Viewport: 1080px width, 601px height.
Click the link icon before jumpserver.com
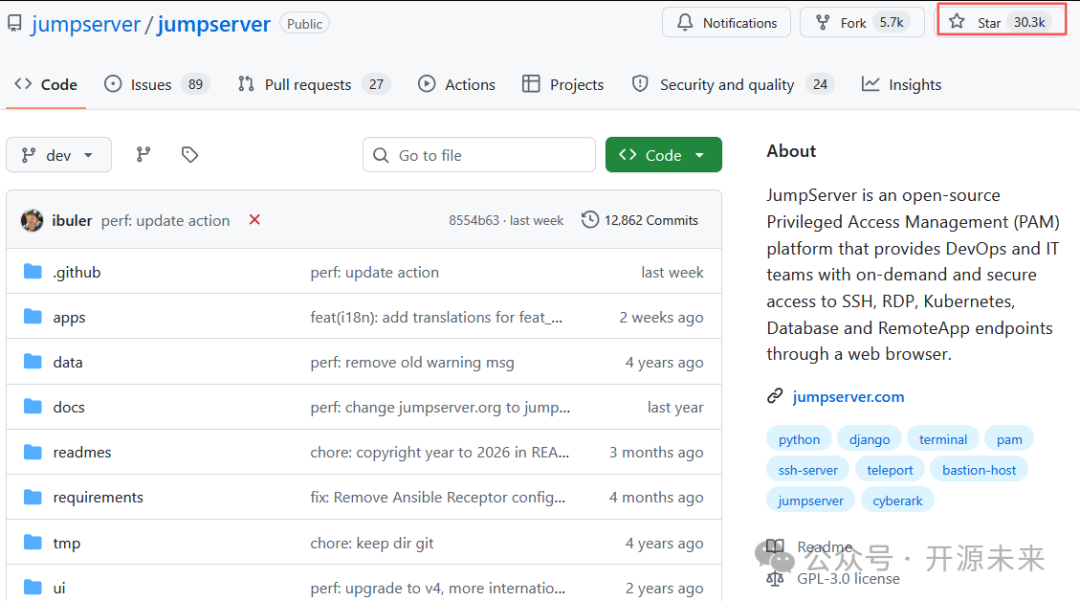coord(775,396)
